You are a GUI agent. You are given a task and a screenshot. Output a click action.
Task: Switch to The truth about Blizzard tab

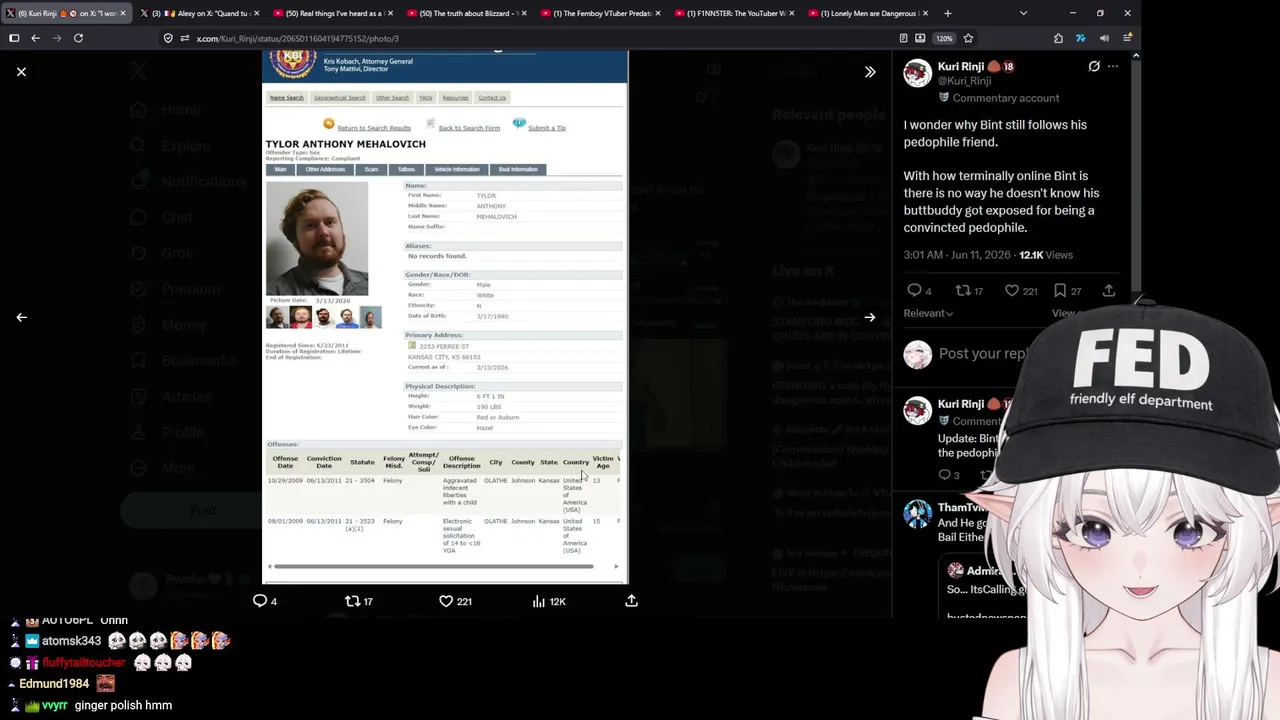[468, 13]
